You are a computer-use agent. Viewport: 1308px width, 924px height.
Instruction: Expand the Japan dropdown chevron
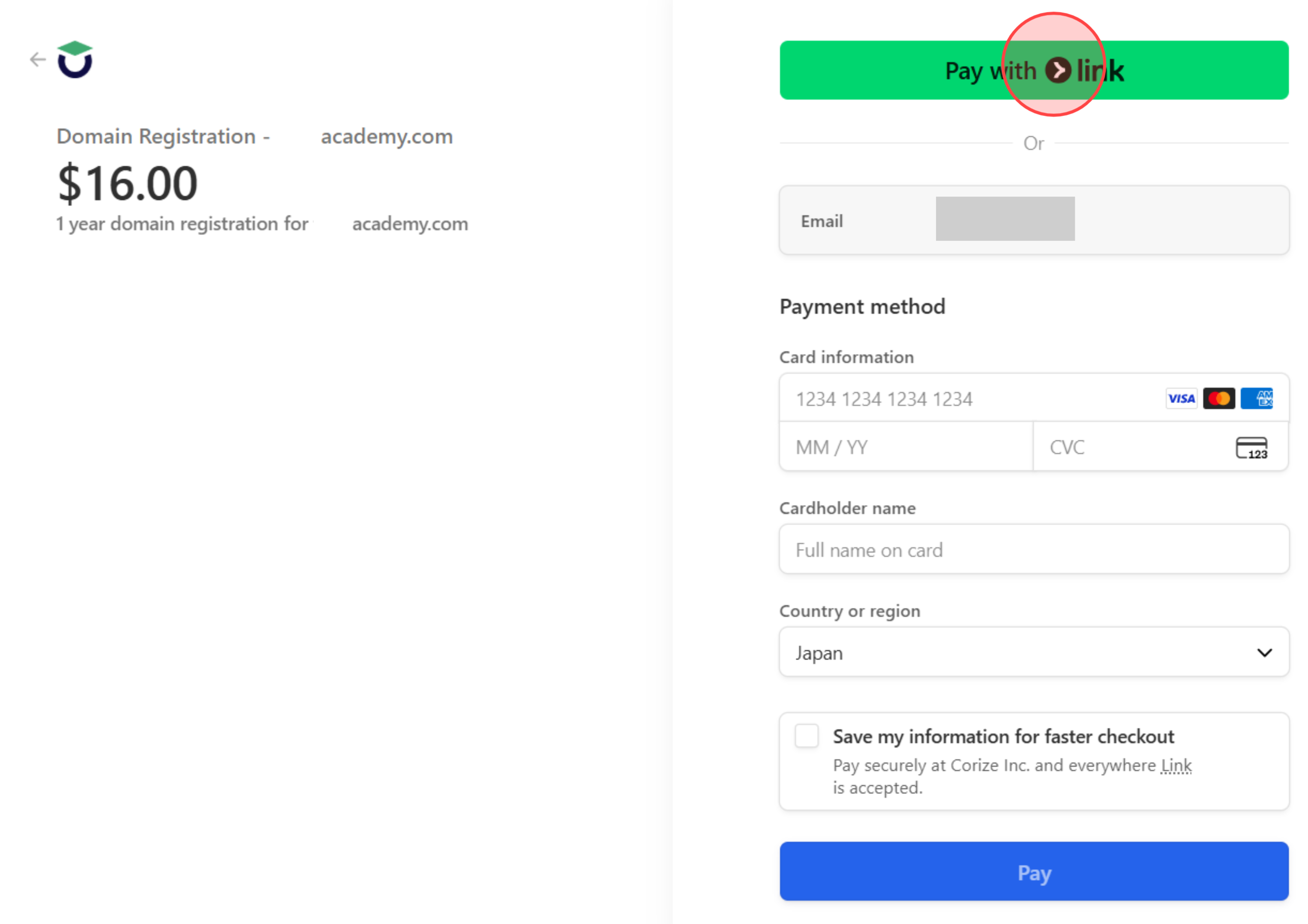1264,652
